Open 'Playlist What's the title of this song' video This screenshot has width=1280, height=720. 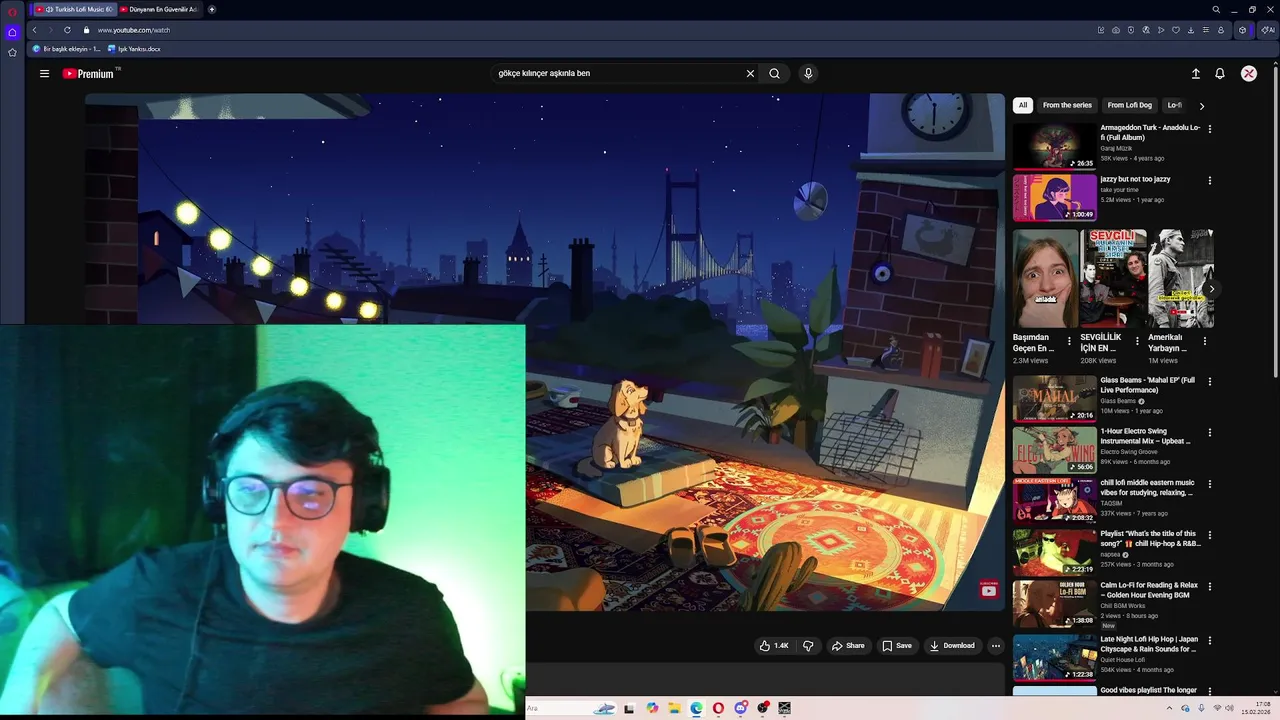click(x=1055, y=551)
